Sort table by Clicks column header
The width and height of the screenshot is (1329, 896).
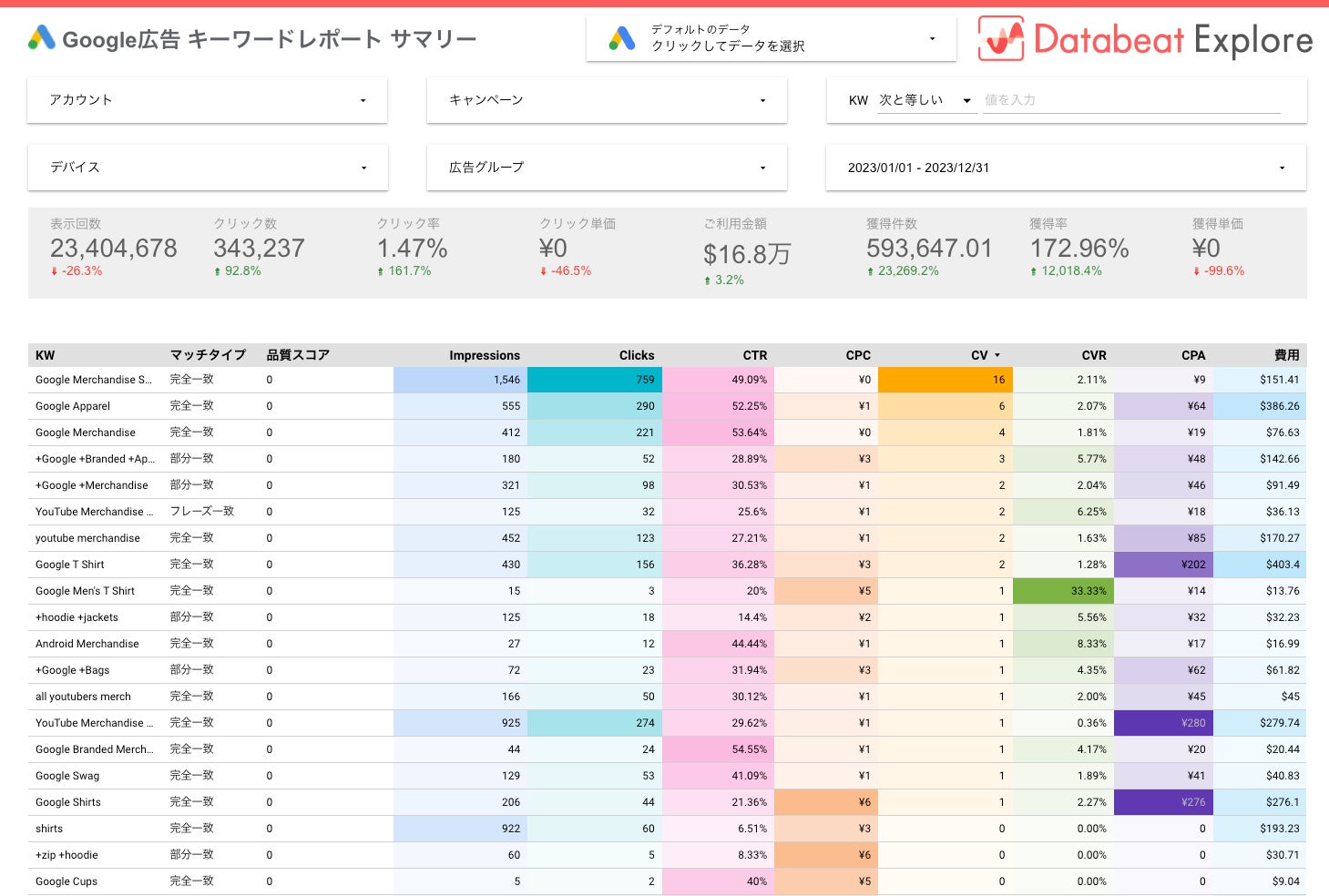coord(636,356)
